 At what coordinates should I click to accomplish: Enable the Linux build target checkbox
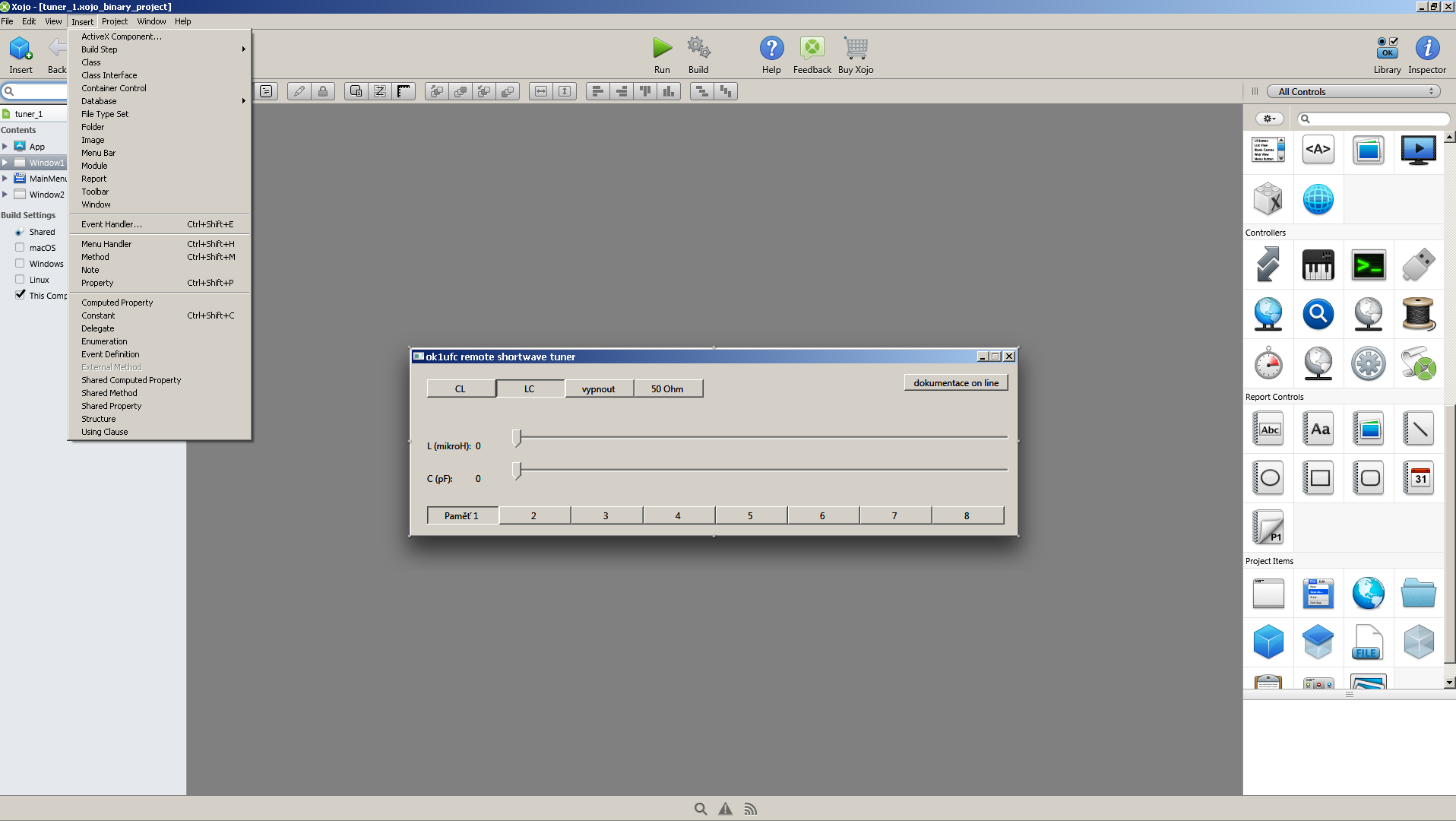pos(20,280)
